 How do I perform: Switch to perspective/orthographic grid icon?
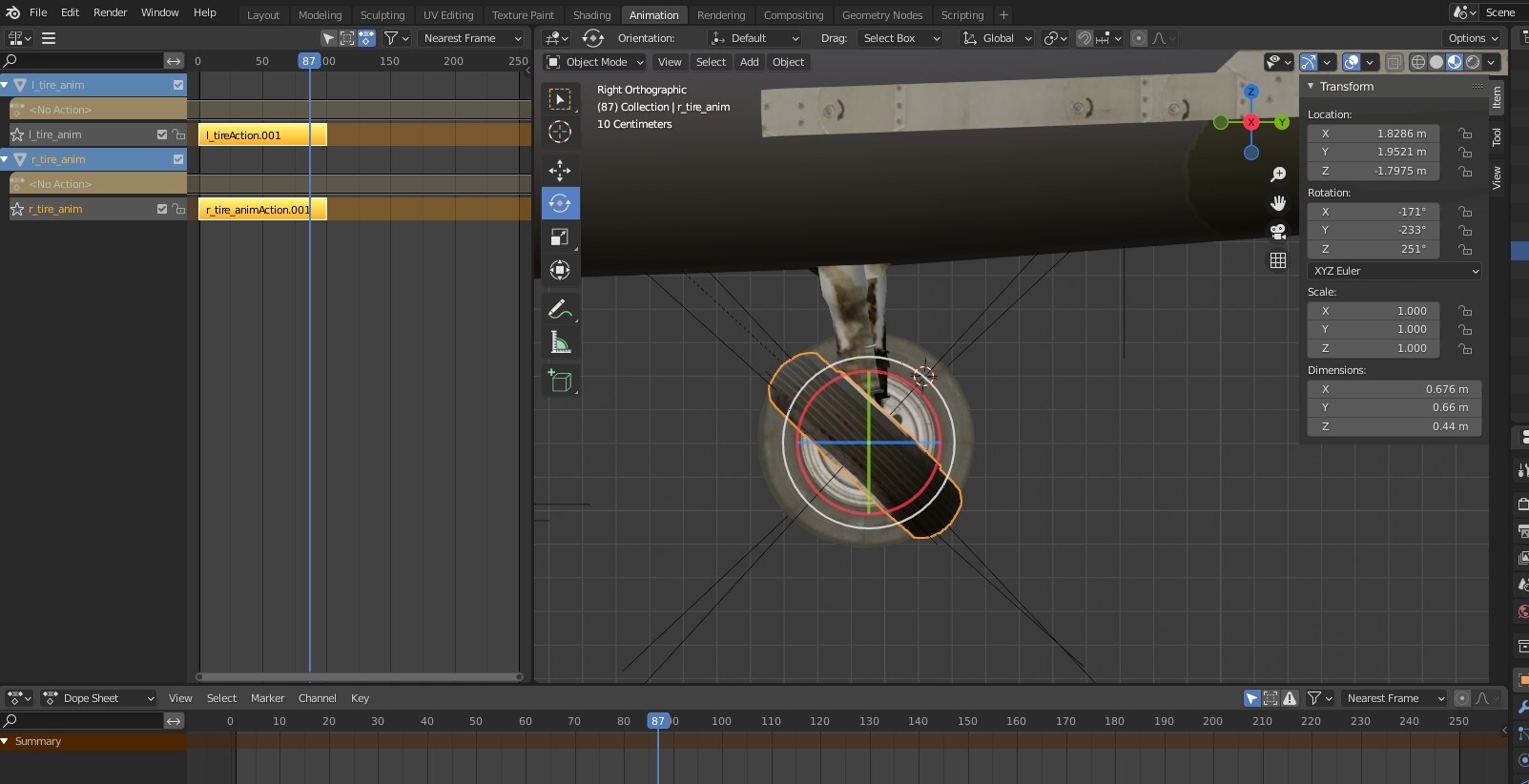point(1278,260)
